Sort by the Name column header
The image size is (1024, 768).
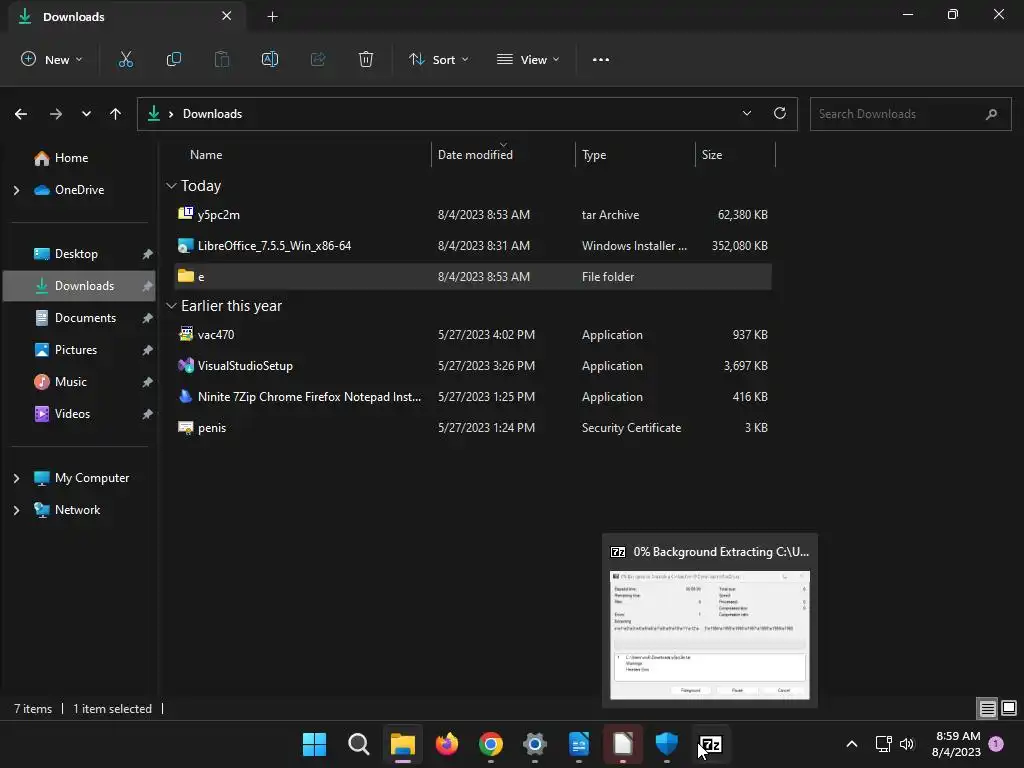click(206, 155)
